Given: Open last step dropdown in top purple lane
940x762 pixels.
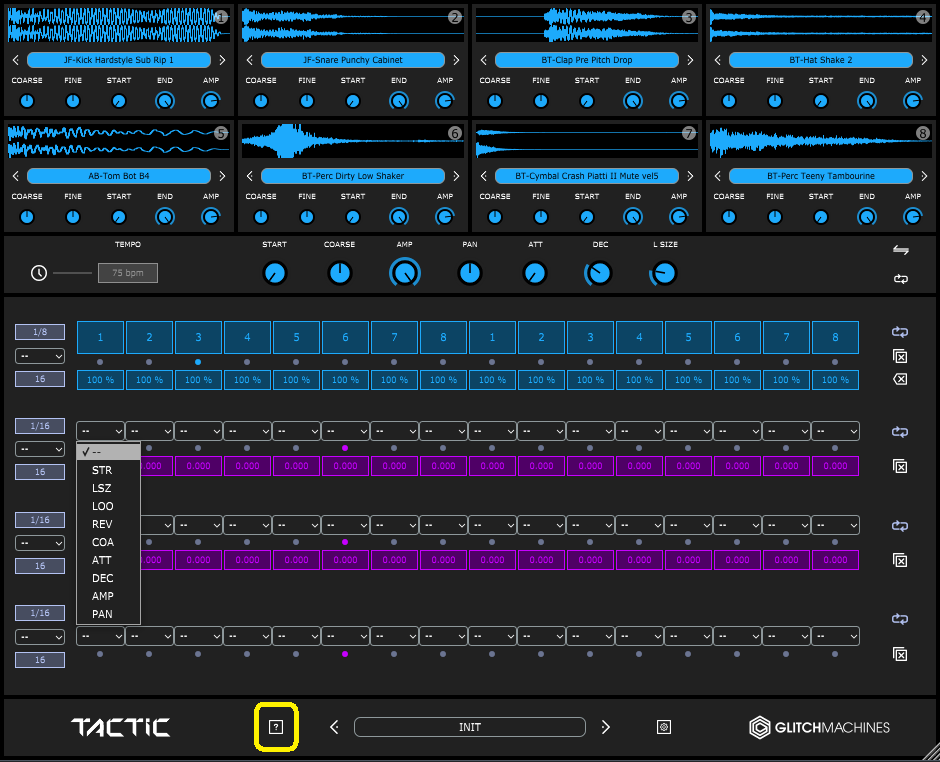Looking at the screenshot, I should click(x=835, y=431).
